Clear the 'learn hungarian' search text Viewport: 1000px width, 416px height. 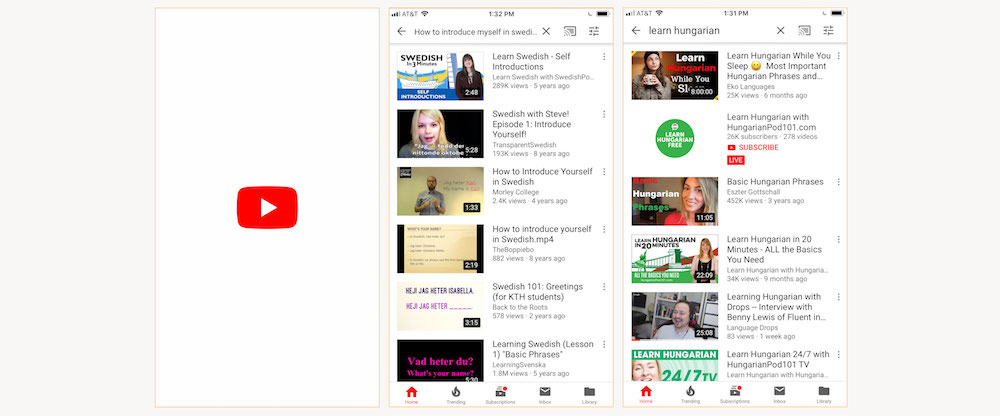(x=780, y=31)
